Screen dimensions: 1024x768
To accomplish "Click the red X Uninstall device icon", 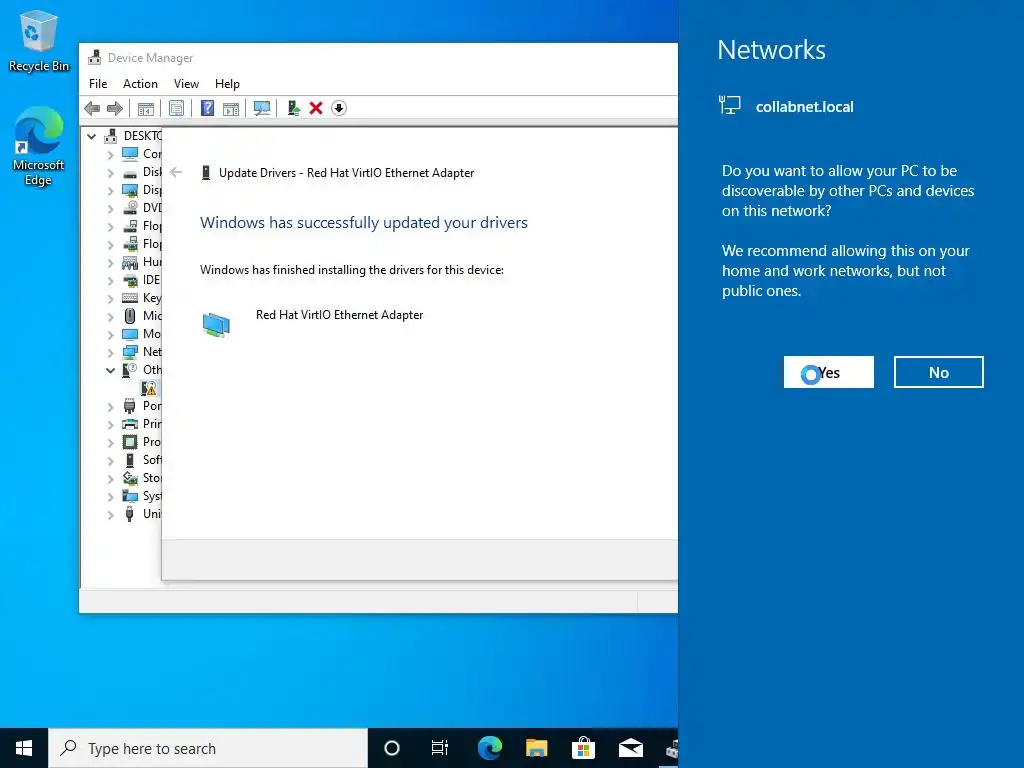I will (x=316, y=108).
